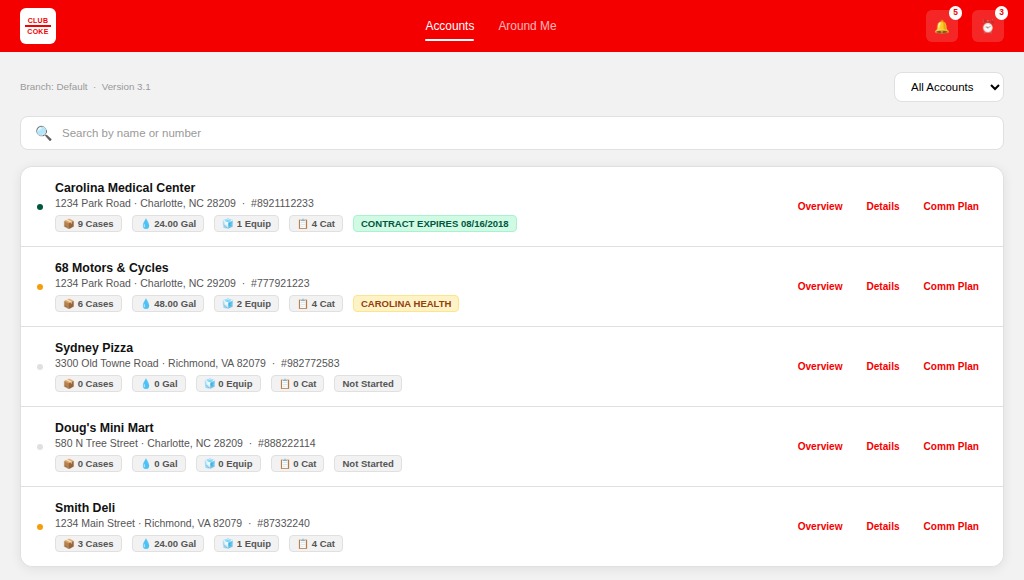Click the Club Coke logo
The height and width of the screenshot is (580, 1024).
38,26
